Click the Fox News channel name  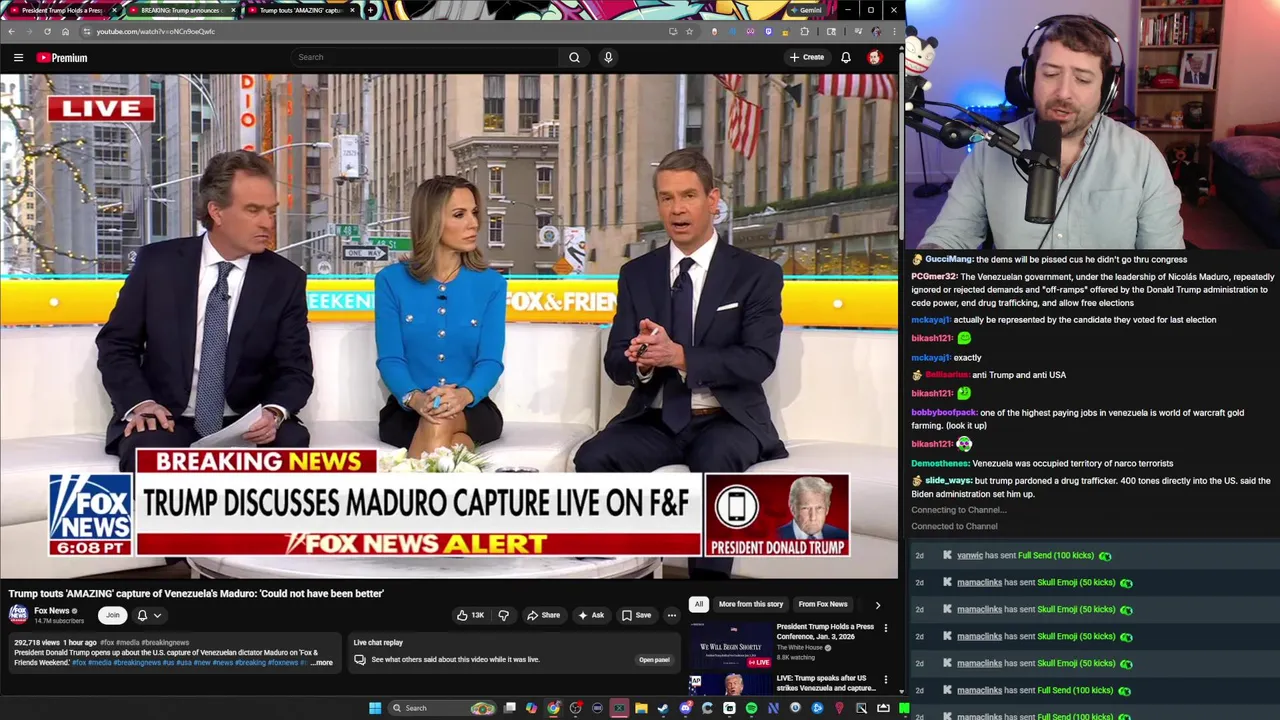point(52,611)
